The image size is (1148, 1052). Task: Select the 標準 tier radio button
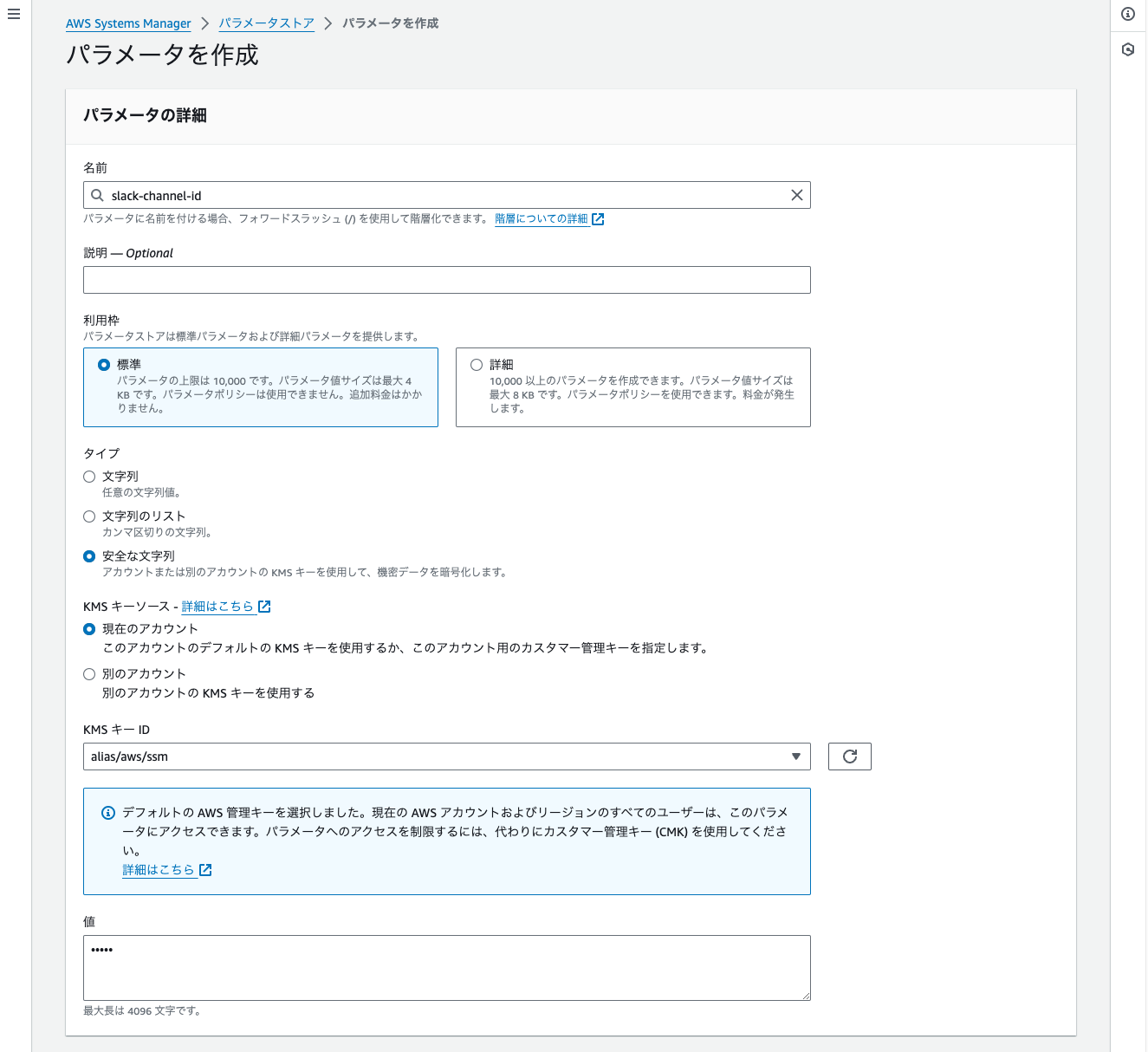coord(104,365)
